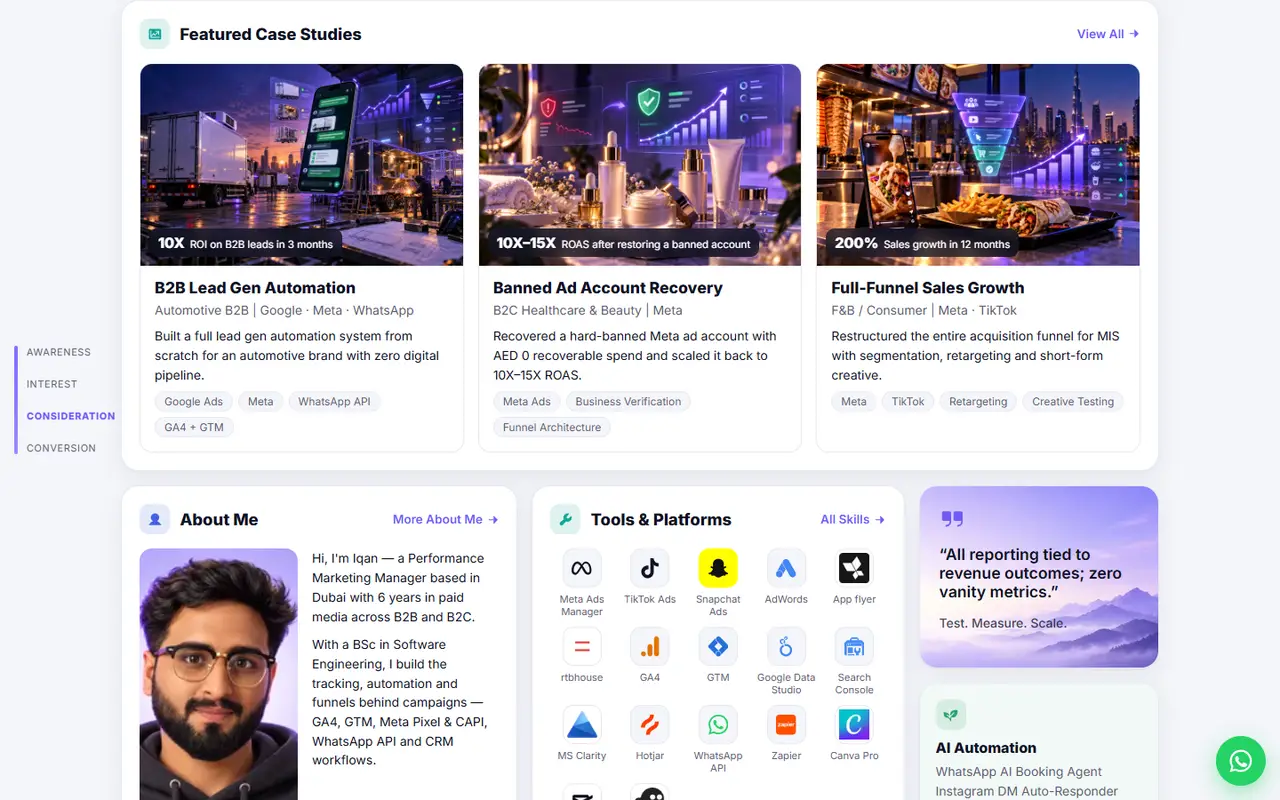Click the MS Clarity icon
The width and height of the screenshot is (1280, 800).
582,725
